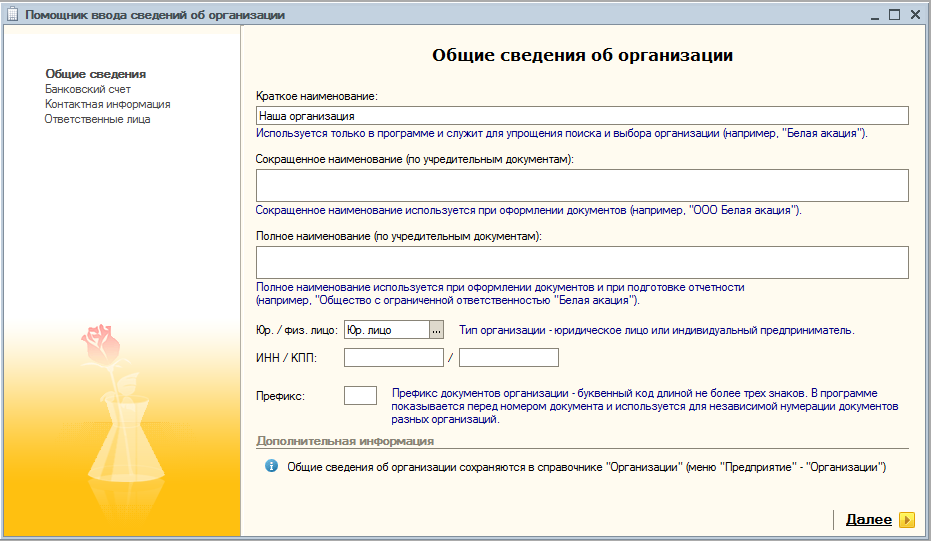Go to the Банковский счет step
Viewport: 931px width, 541px height.
(x=88, y=89)
